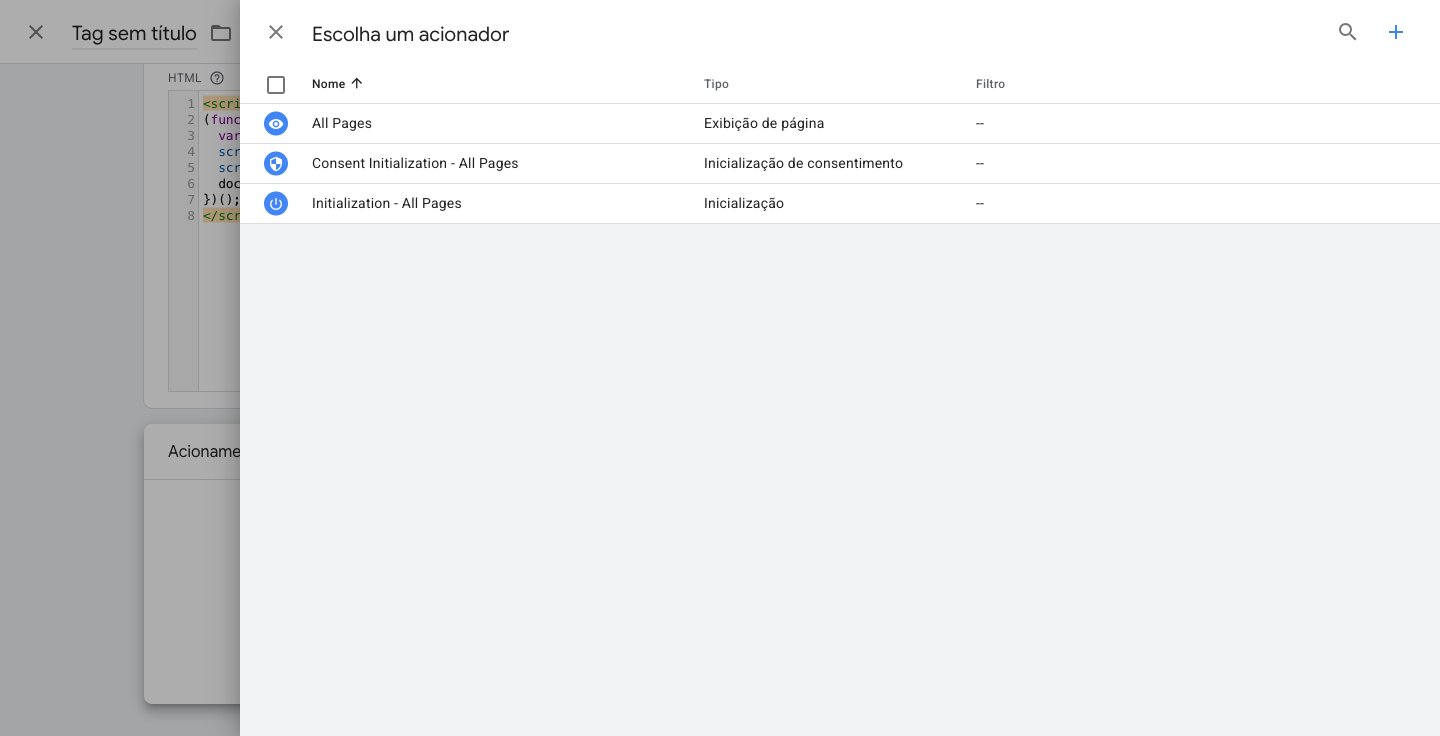
Task: Click the Tipo column header
Action: (716, 84)
